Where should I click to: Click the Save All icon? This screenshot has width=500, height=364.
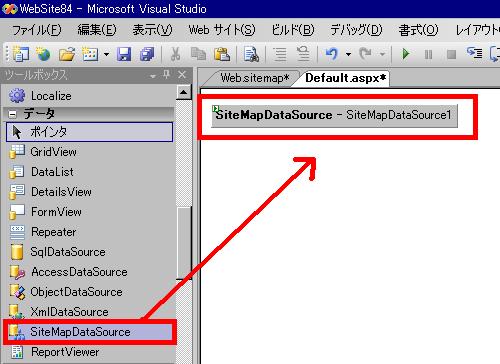[x=147, y=54]
